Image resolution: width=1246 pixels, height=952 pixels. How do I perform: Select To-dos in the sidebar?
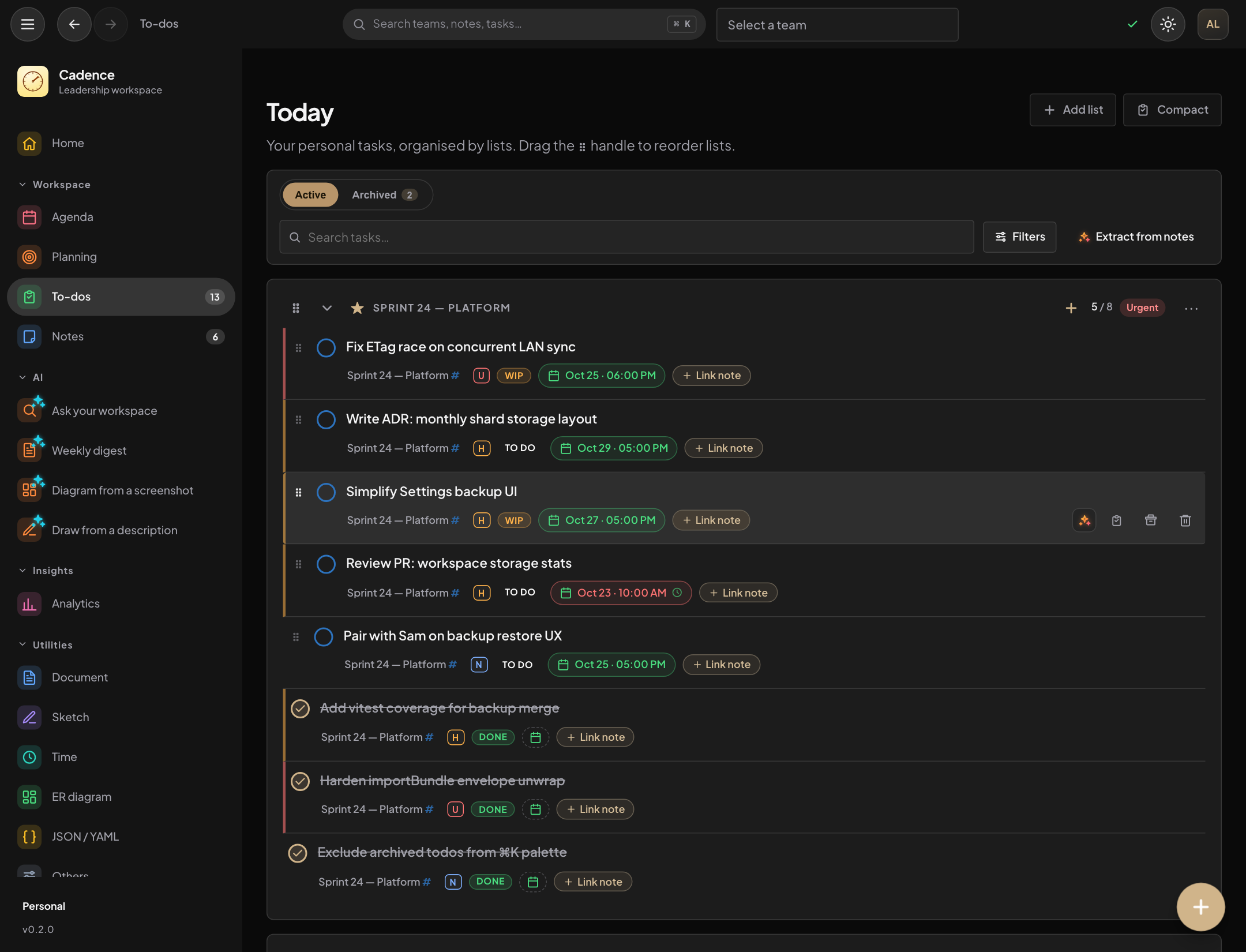point(121,297)
